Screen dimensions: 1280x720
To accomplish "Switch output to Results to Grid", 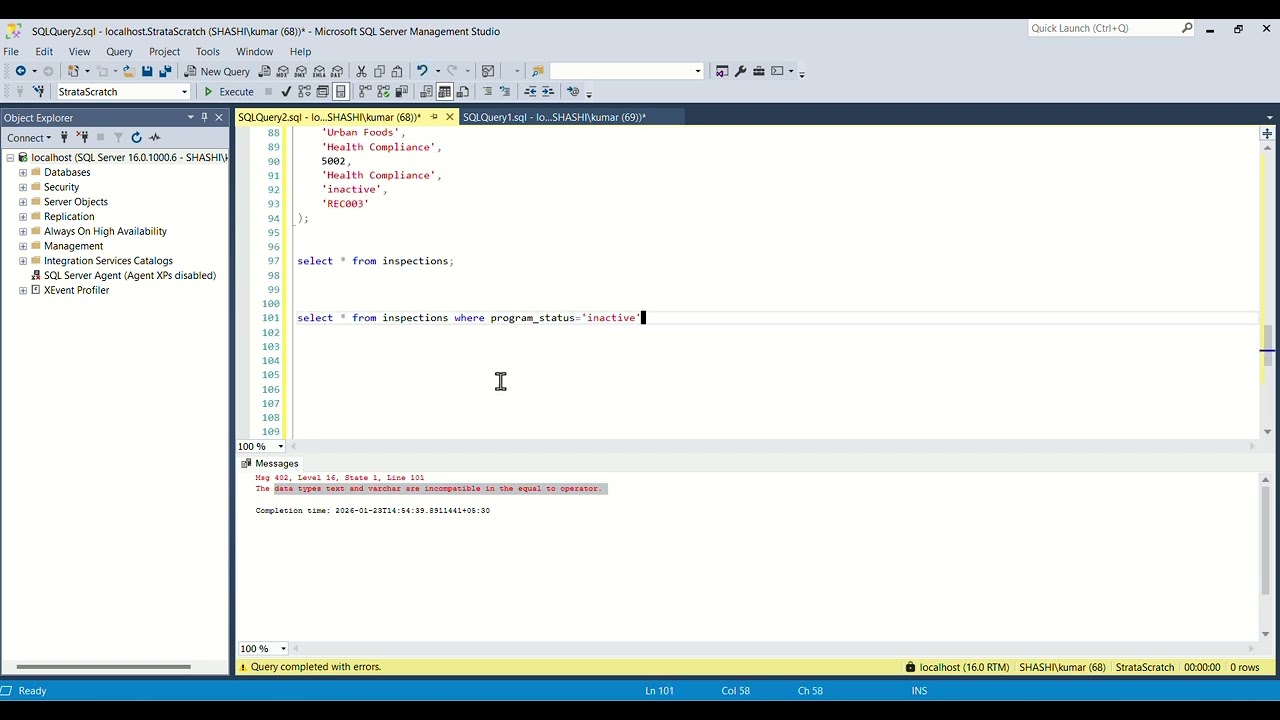I will tap(444, 91).
